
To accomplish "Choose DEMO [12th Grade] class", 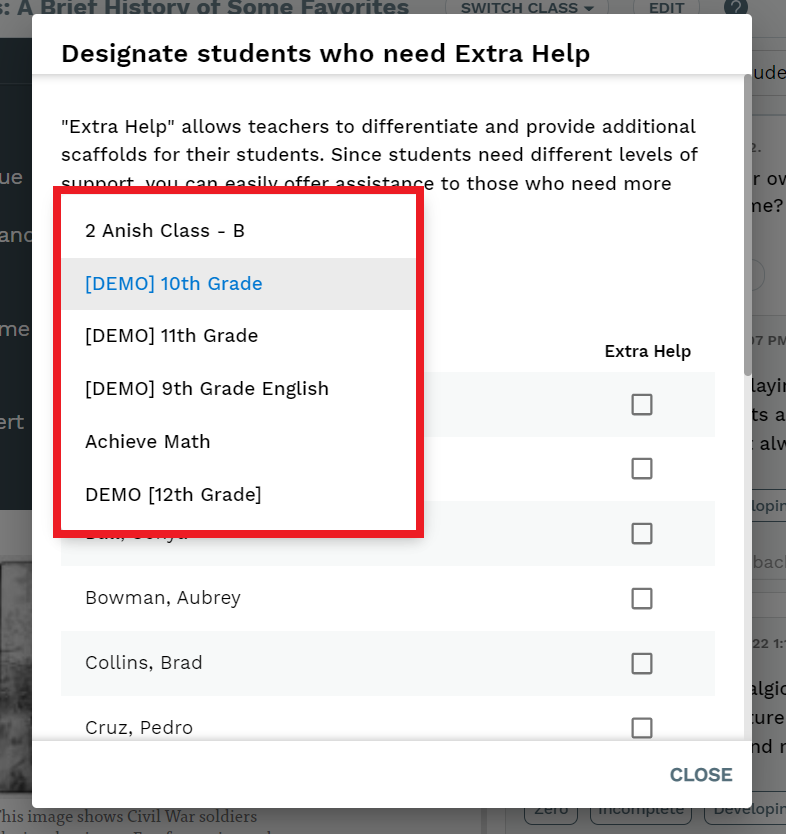I will point(238,495).
